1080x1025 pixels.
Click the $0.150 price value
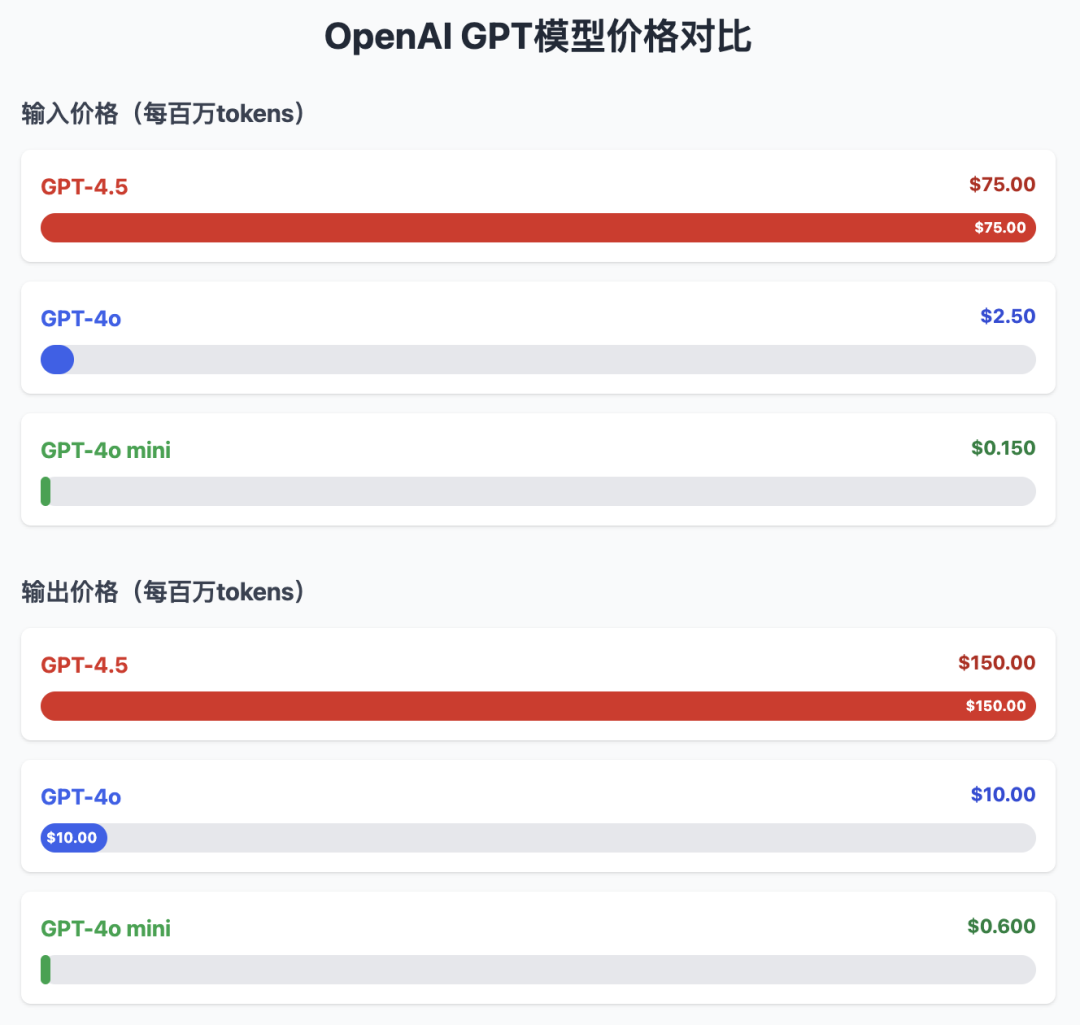[1003, 448]
